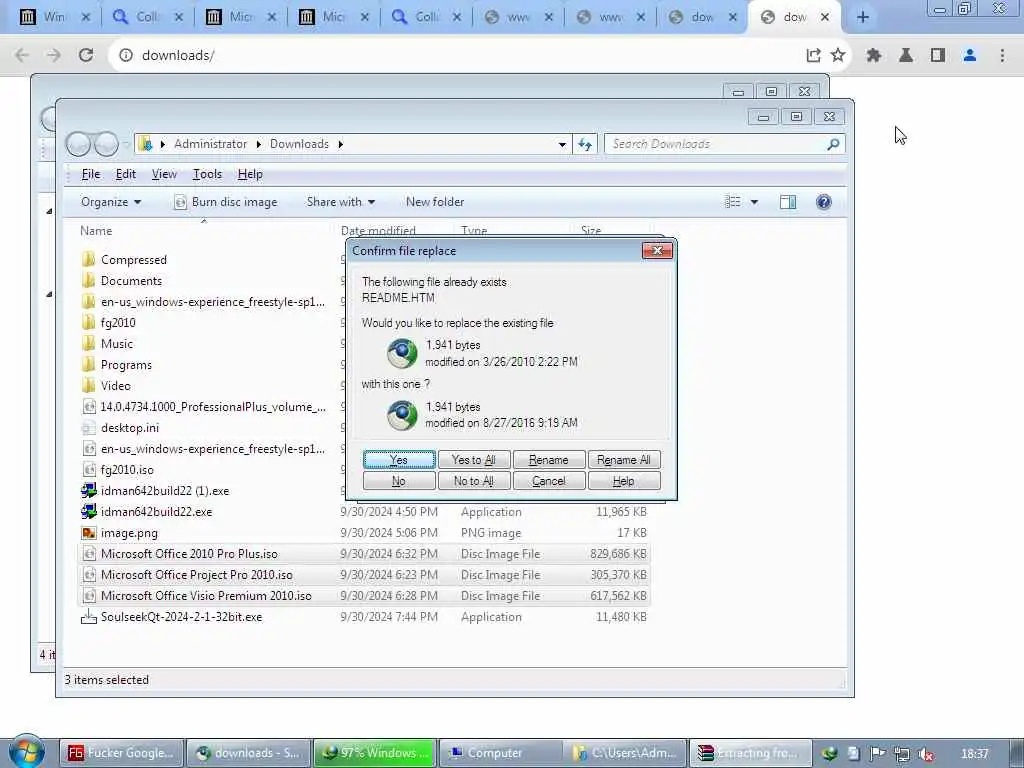The width and height of the screenshot is (1024, 768).
Task: Open the browser three-dot menu
Action: pyautogui.click(x=1002, y=55)
